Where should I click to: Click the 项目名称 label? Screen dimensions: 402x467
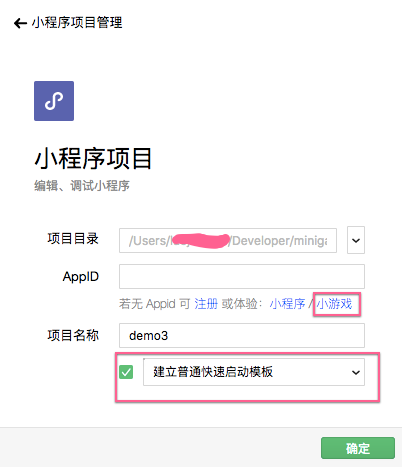click(73, 335)
